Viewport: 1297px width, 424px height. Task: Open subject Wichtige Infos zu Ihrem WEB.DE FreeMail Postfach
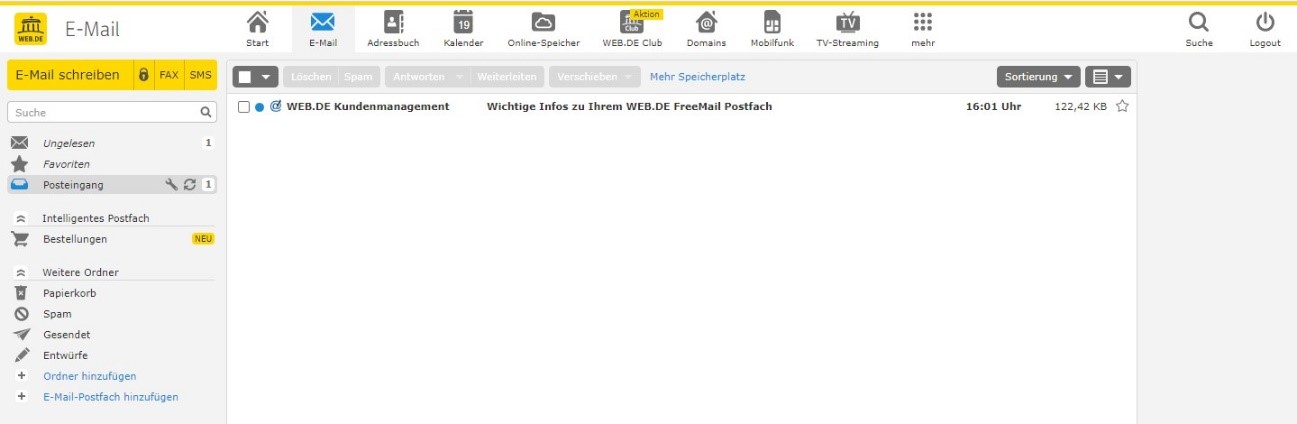coord(629,107)
